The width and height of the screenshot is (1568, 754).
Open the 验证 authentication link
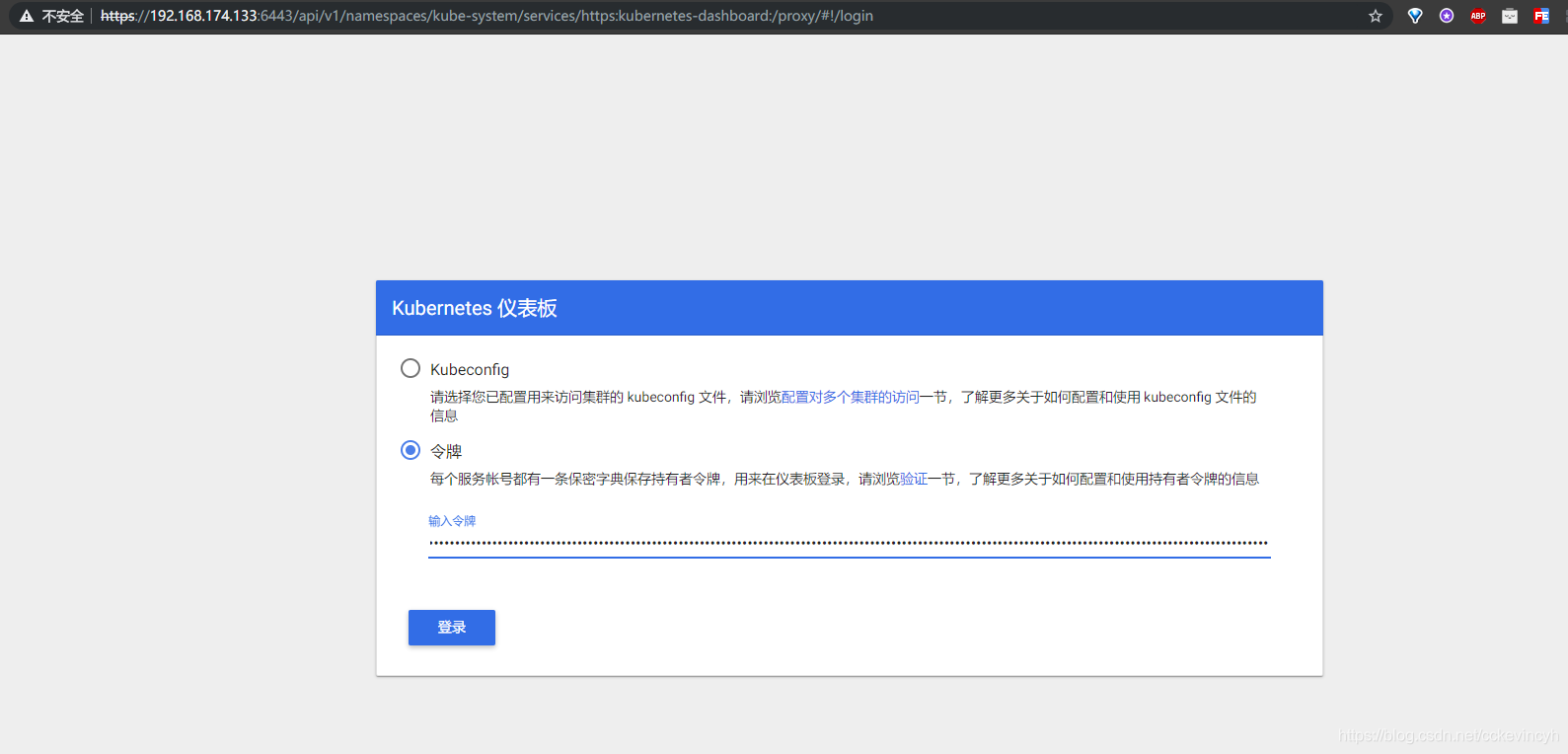(x=914, y=479)
